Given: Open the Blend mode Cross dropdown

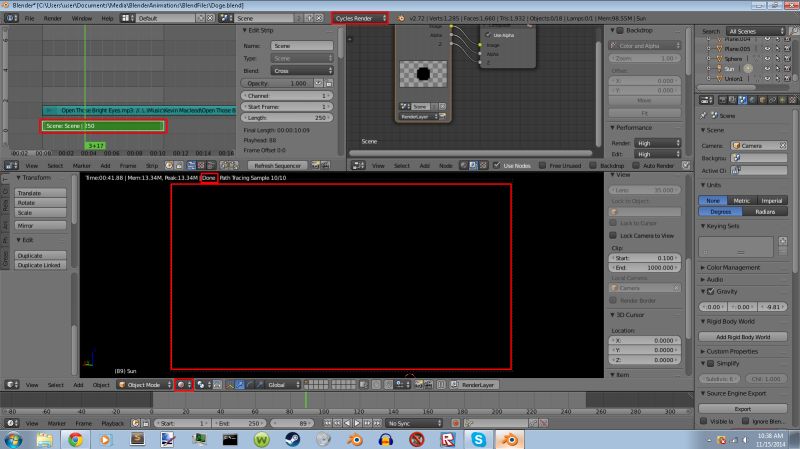Looking at the screenshot, I should 302,71.
